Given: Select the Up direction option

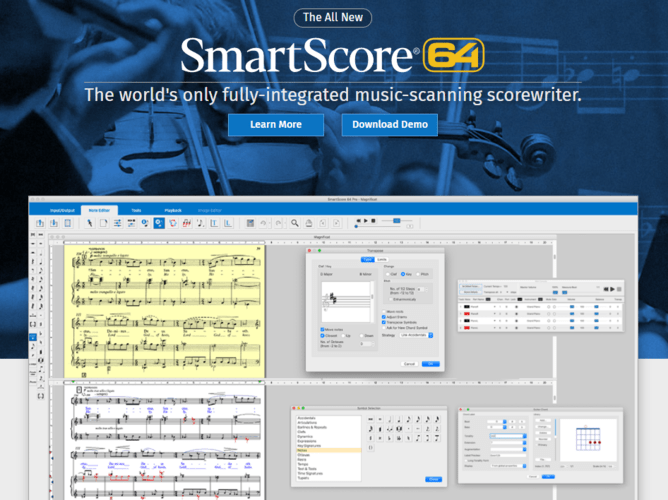Looking at the screenshot, I should coord(343,336).
